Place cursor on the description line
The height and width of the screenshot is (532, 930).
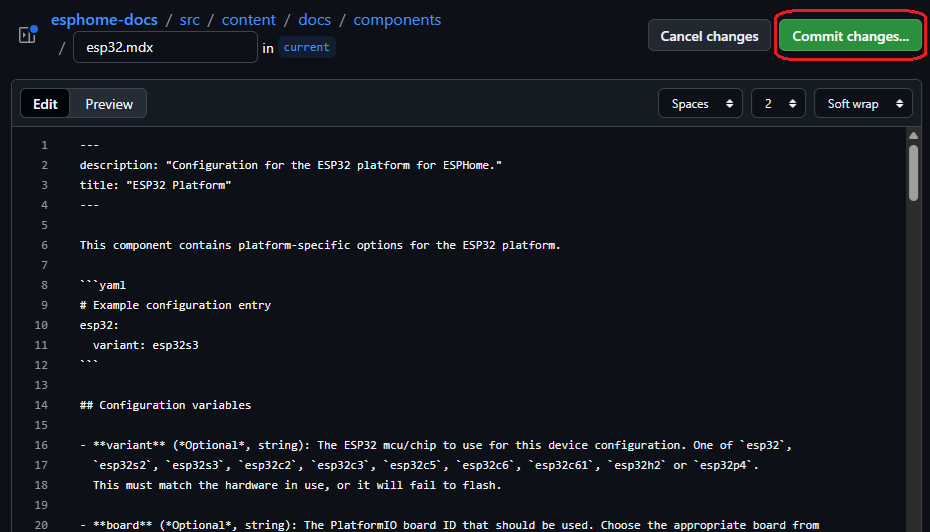pyautogui.click(x=291, y=165)
